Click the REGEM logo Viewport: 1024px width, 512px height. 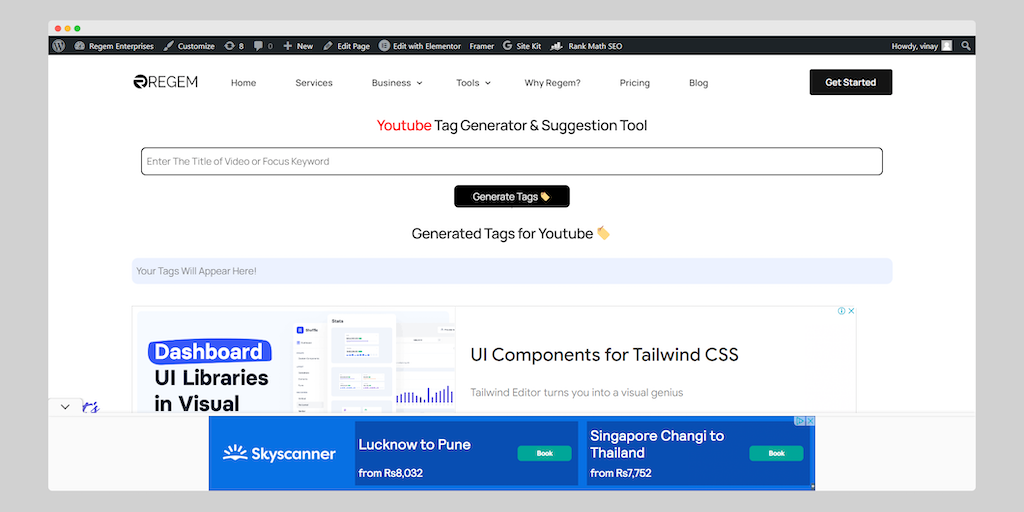tap(165, 82)
